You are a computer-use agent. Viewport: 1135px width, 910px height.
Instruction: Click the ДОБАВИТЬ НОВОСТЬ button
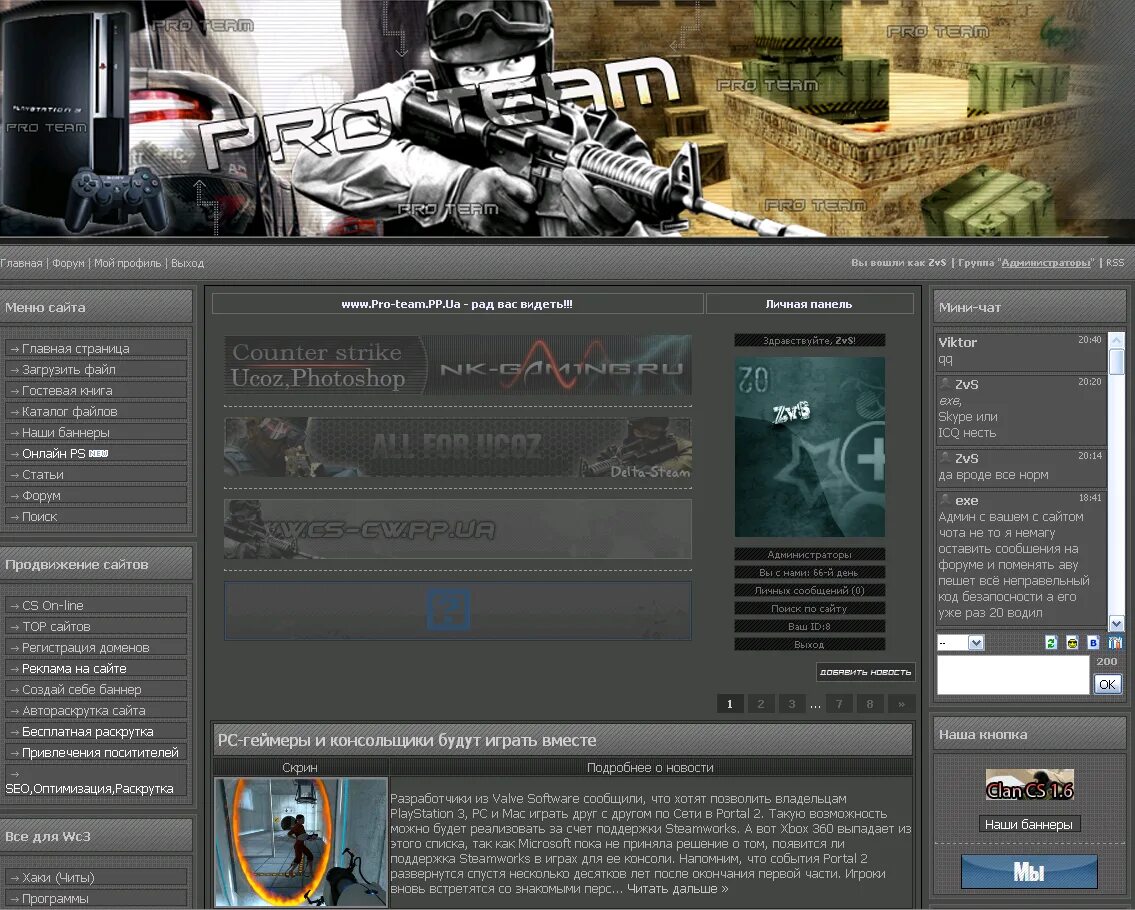pyautogui.click(x=865, y=673)
